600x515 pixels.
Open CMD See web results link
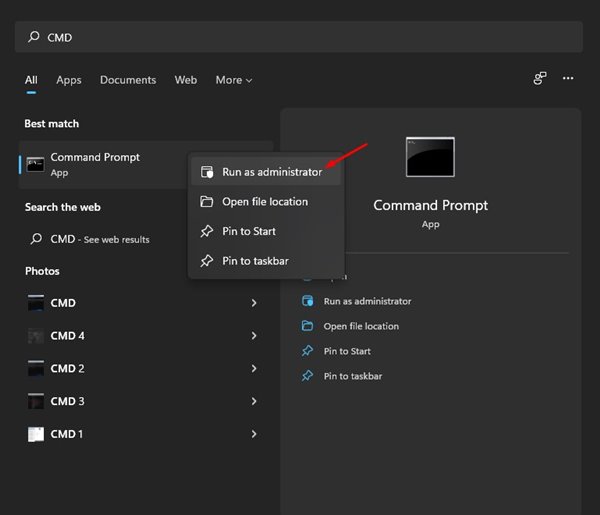point(100,239)
